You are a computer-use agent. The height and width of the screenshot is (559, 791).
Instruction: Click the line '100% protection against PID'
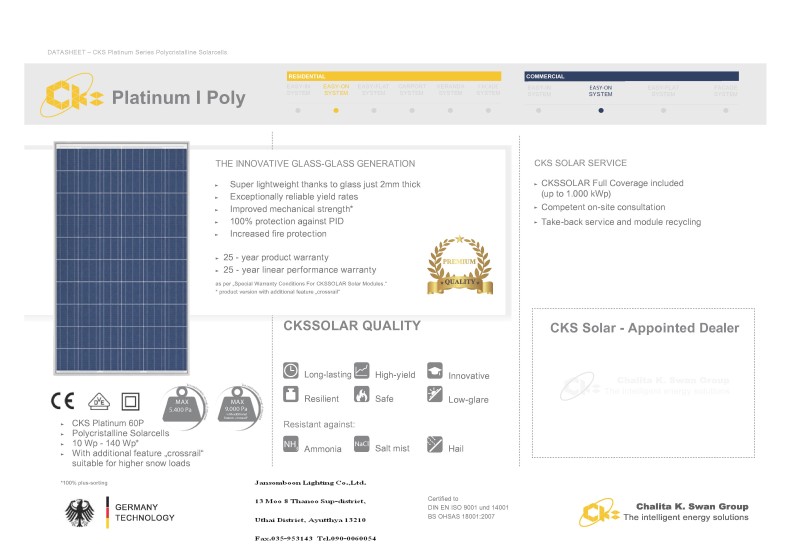pos(287,221)
